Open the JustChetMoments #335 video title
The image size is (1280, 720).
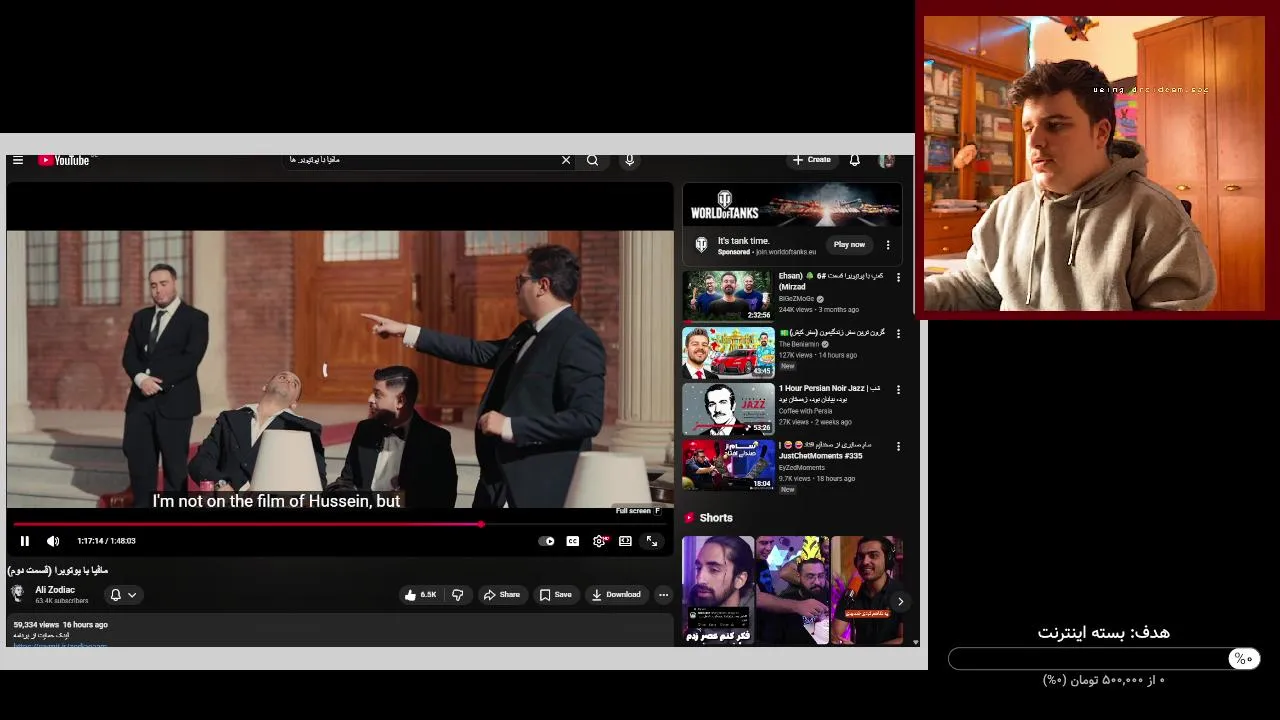point(825,450)
